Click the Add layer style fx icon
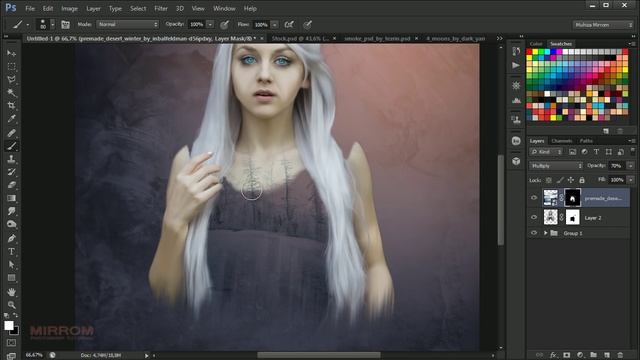The height and width of the screenshot is (360, 640). 553,355
